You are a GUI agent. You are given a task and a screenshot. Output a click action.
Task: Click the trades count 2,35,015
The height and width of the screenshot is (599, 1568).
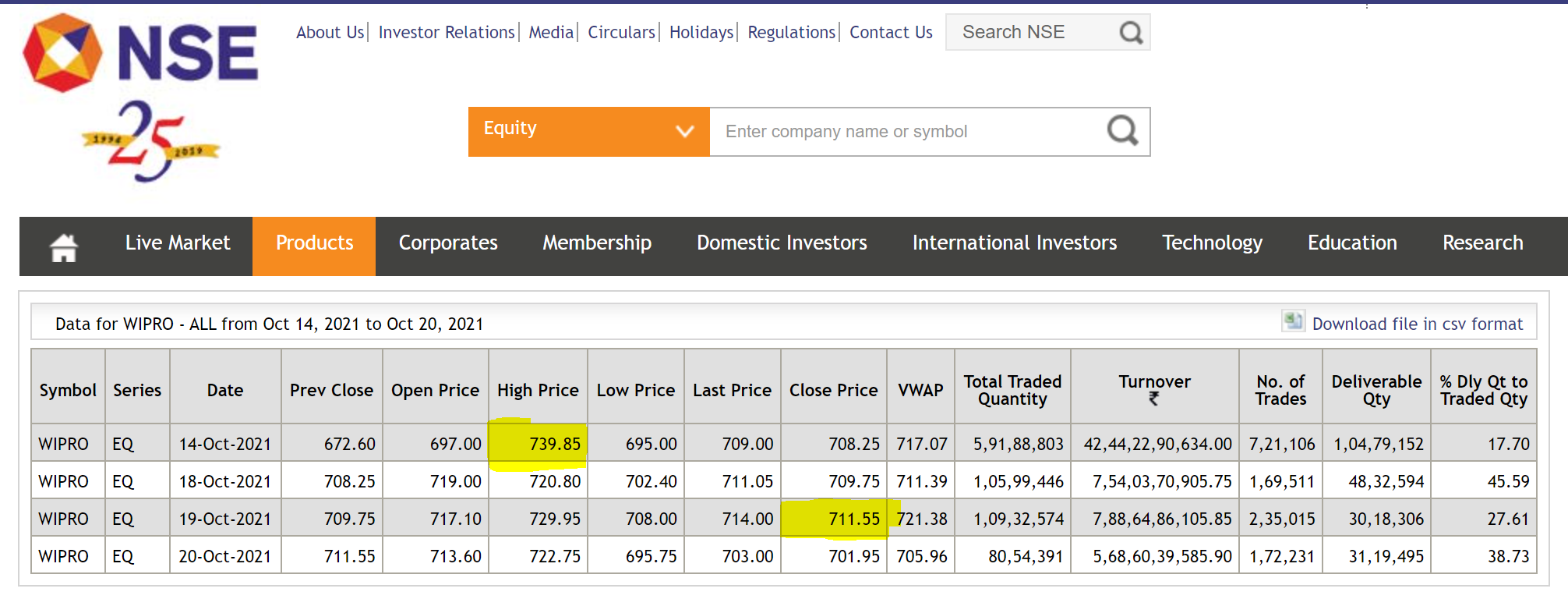1282,519
